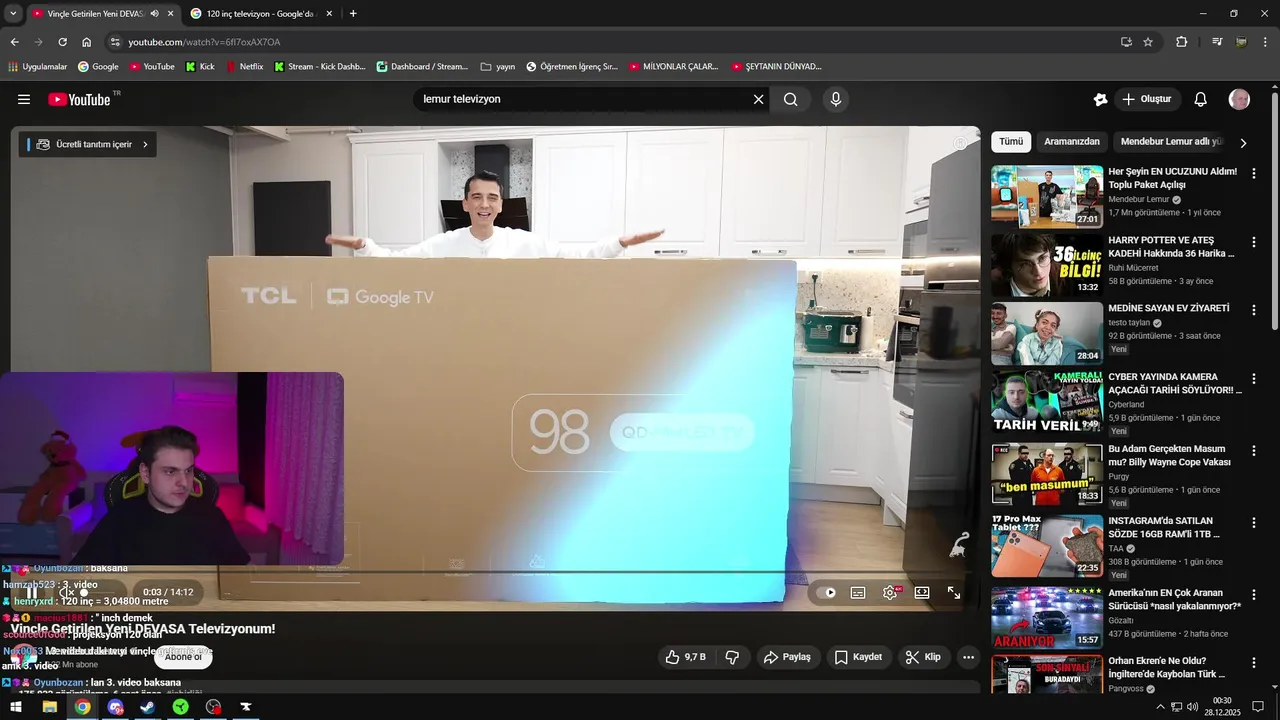Image resolution: width=1280 pixels, height=720 pixels.
Task: Bookmark this page with star icon
Action: (1148, 42)
